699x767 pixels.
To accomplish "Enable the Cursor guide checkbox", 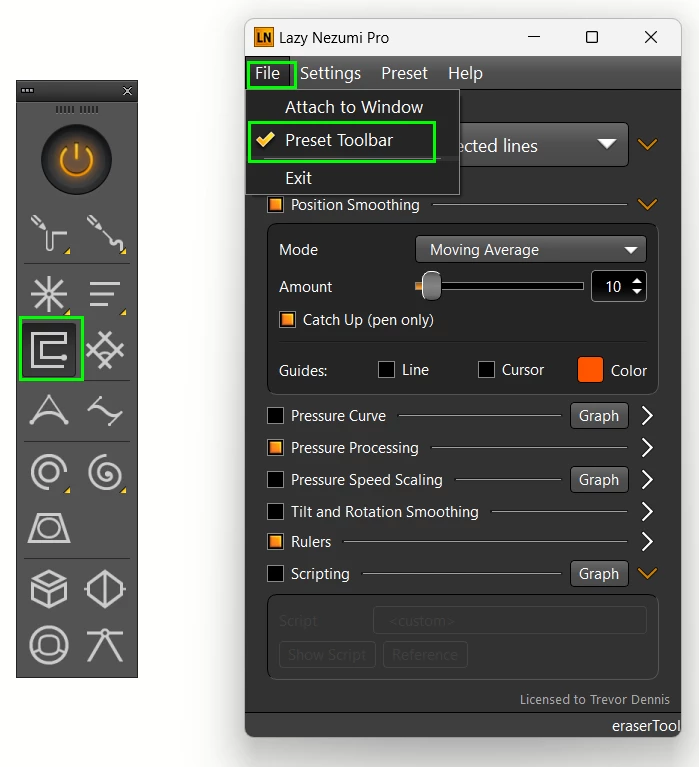I will click(x=486, y=369).
